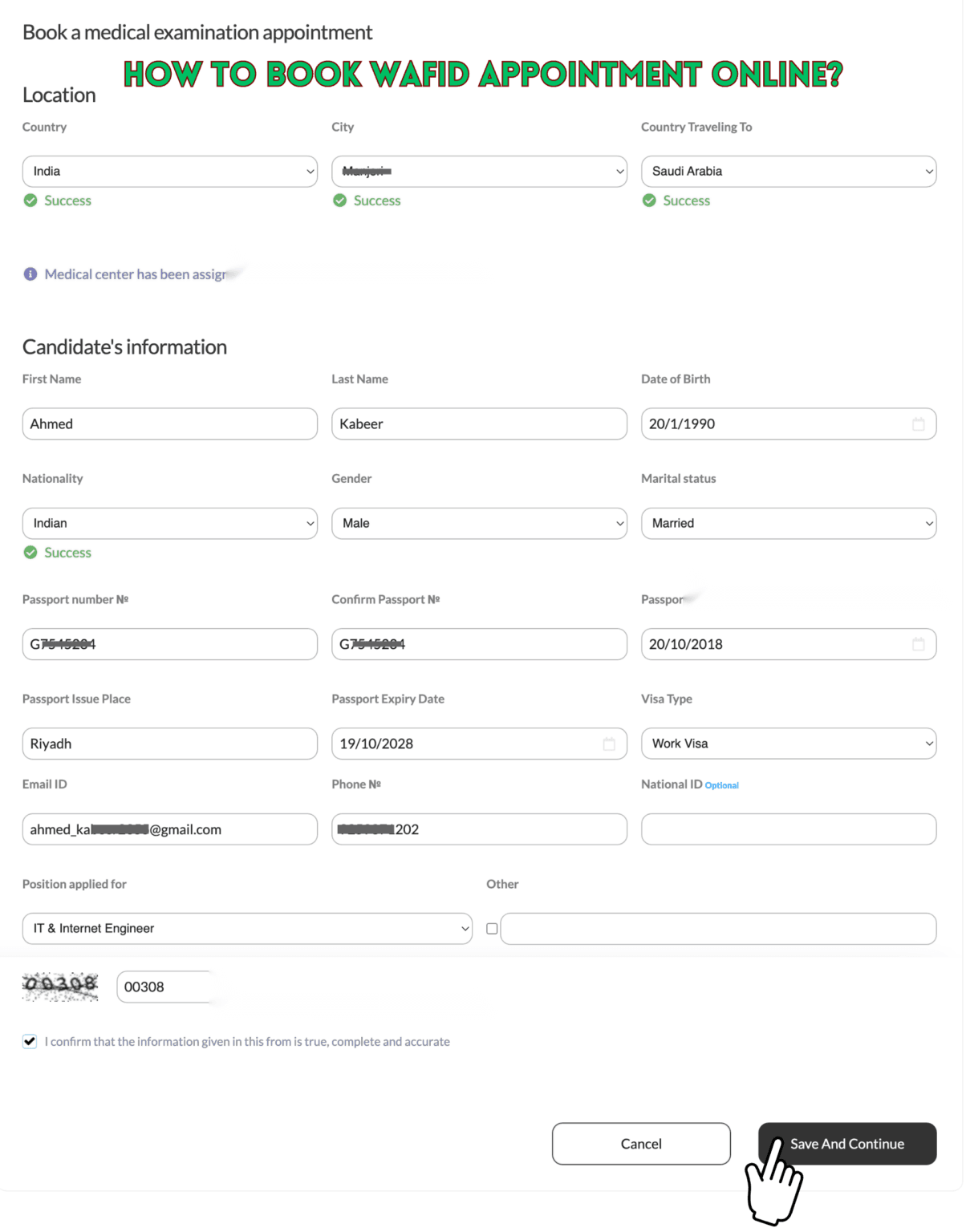
Task: Click the empty National ID field
Action: (x=789, y=829)
